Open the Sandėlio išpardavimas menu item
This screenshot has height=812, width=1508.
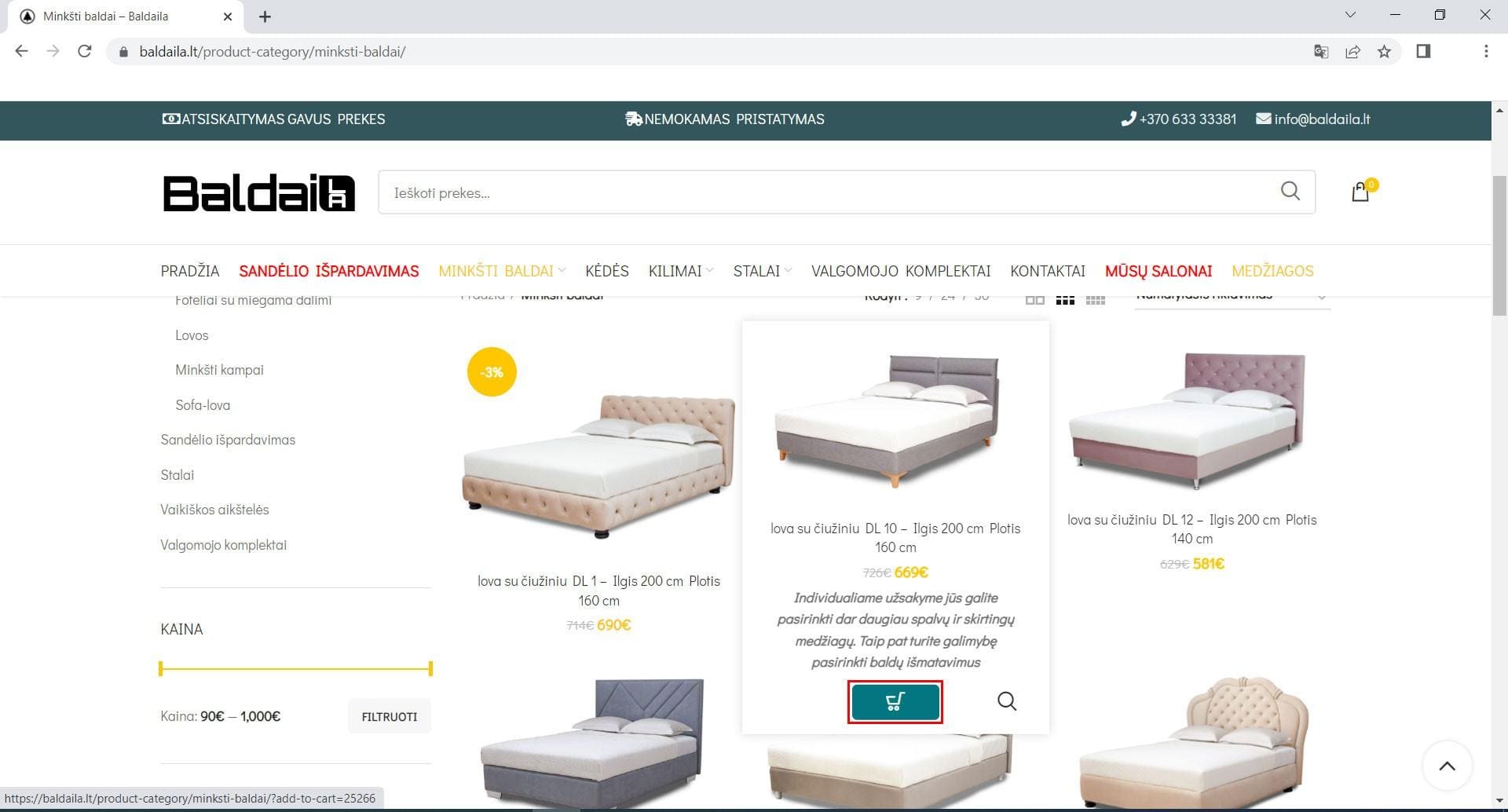pyautogui.click(x=329, y=271)
